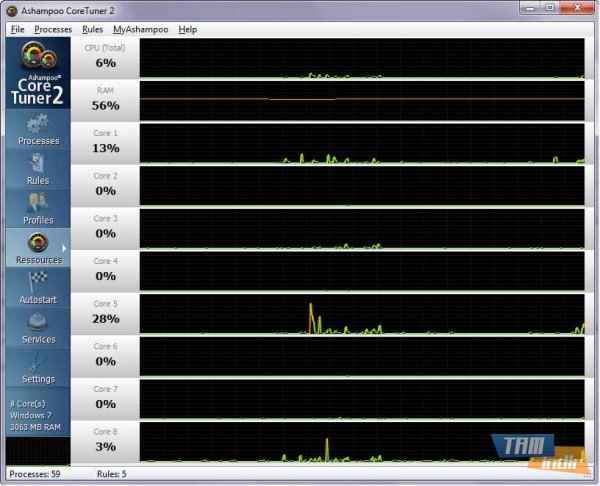This screenshot has width=600, height=486.
Task: Open the Services section in sidebar
Action: pyautogui.click(x=38, y=328)
